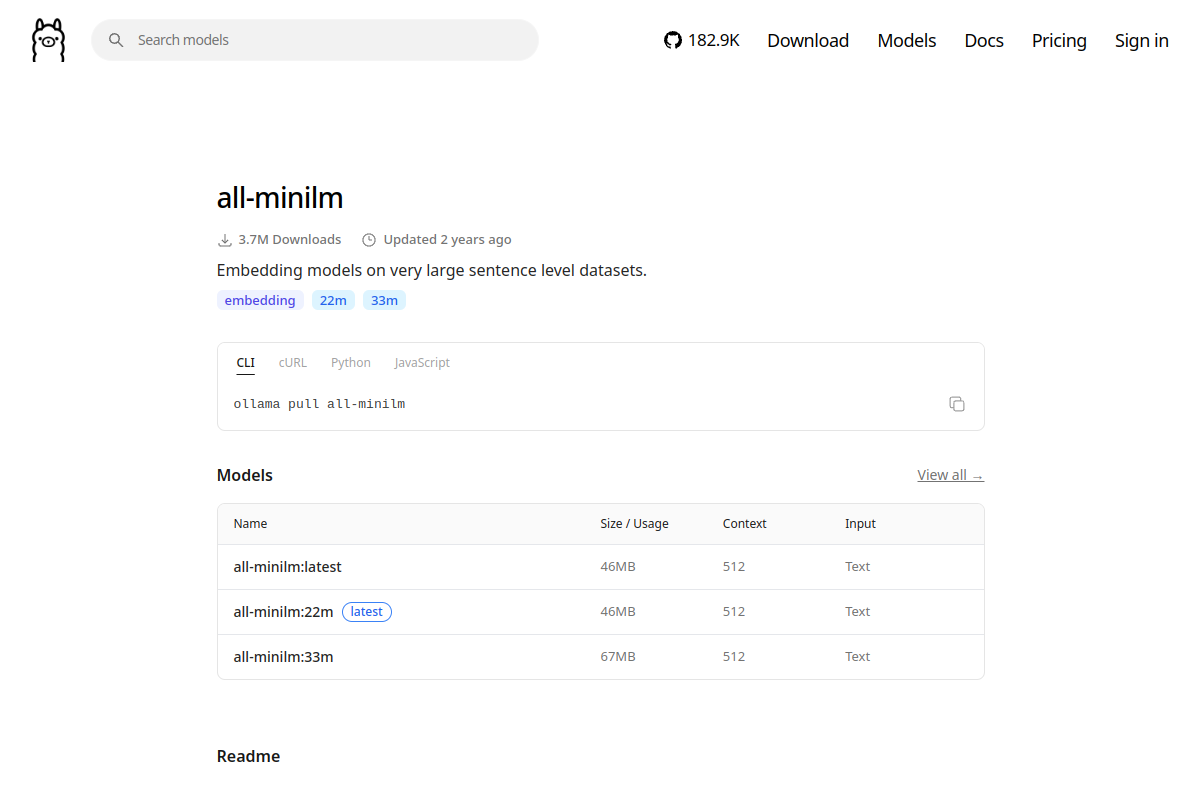1200x800 pixels.
Task: Click the ollama pull all-minilm command text
Action: click(320, 404)
